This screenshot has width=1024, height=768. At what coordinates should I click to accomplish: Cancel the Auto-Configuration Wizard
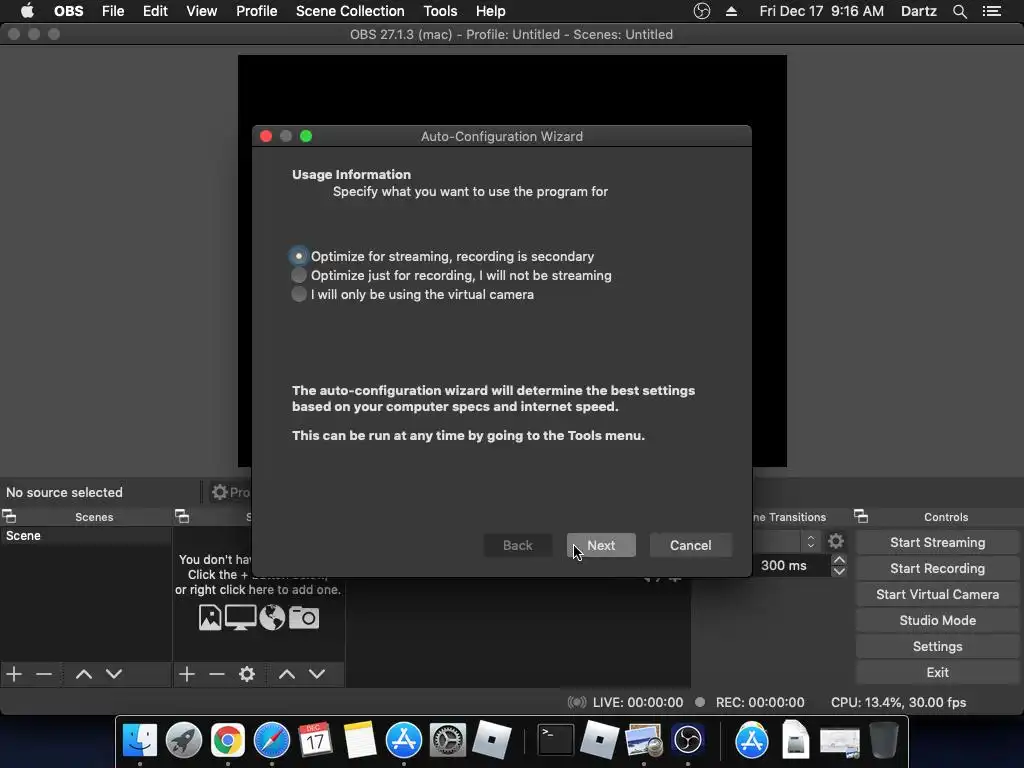pos(690,545)
